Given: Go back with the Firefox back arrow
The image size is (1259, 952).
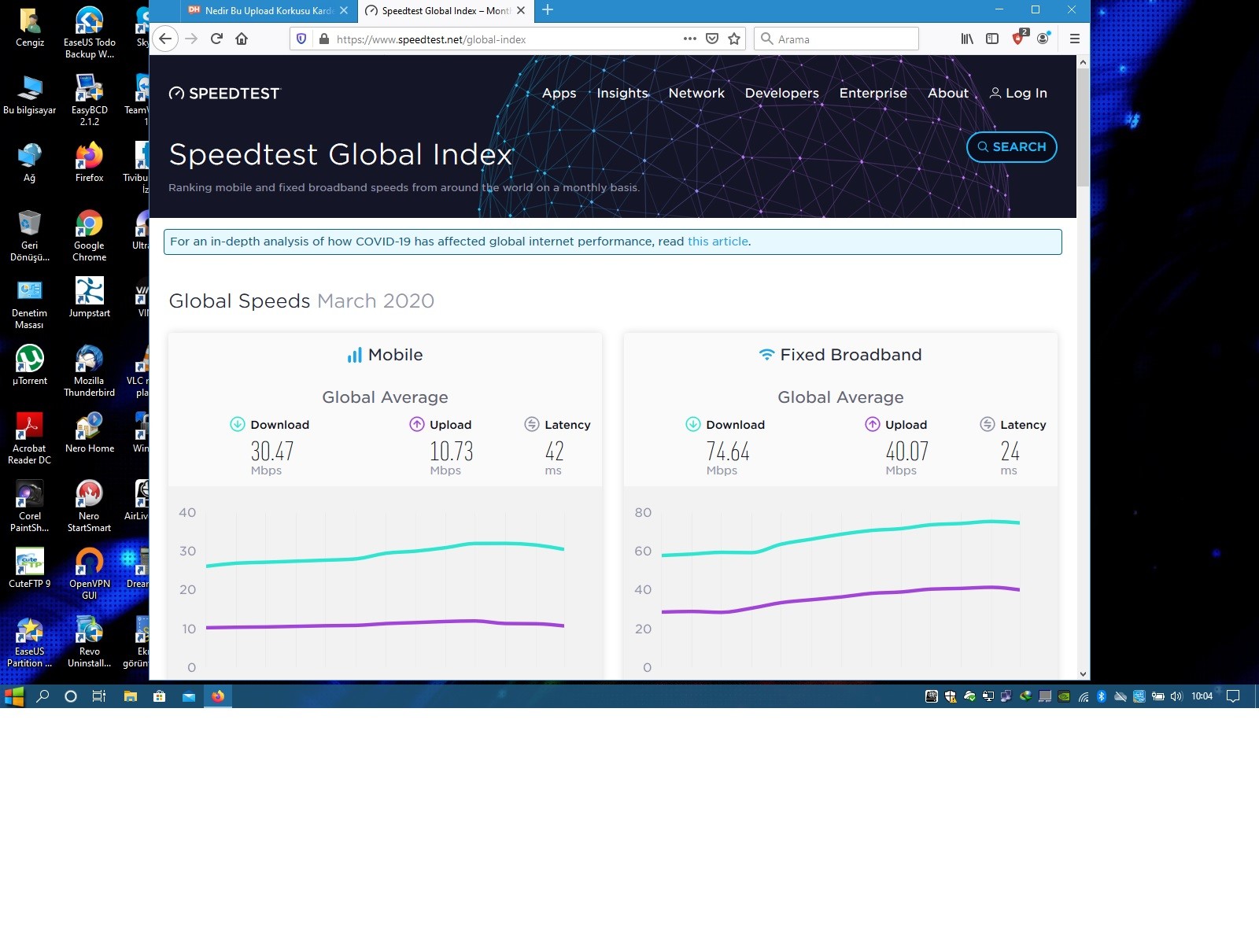Looking at the screenshot, I should (x=165, y=39).
